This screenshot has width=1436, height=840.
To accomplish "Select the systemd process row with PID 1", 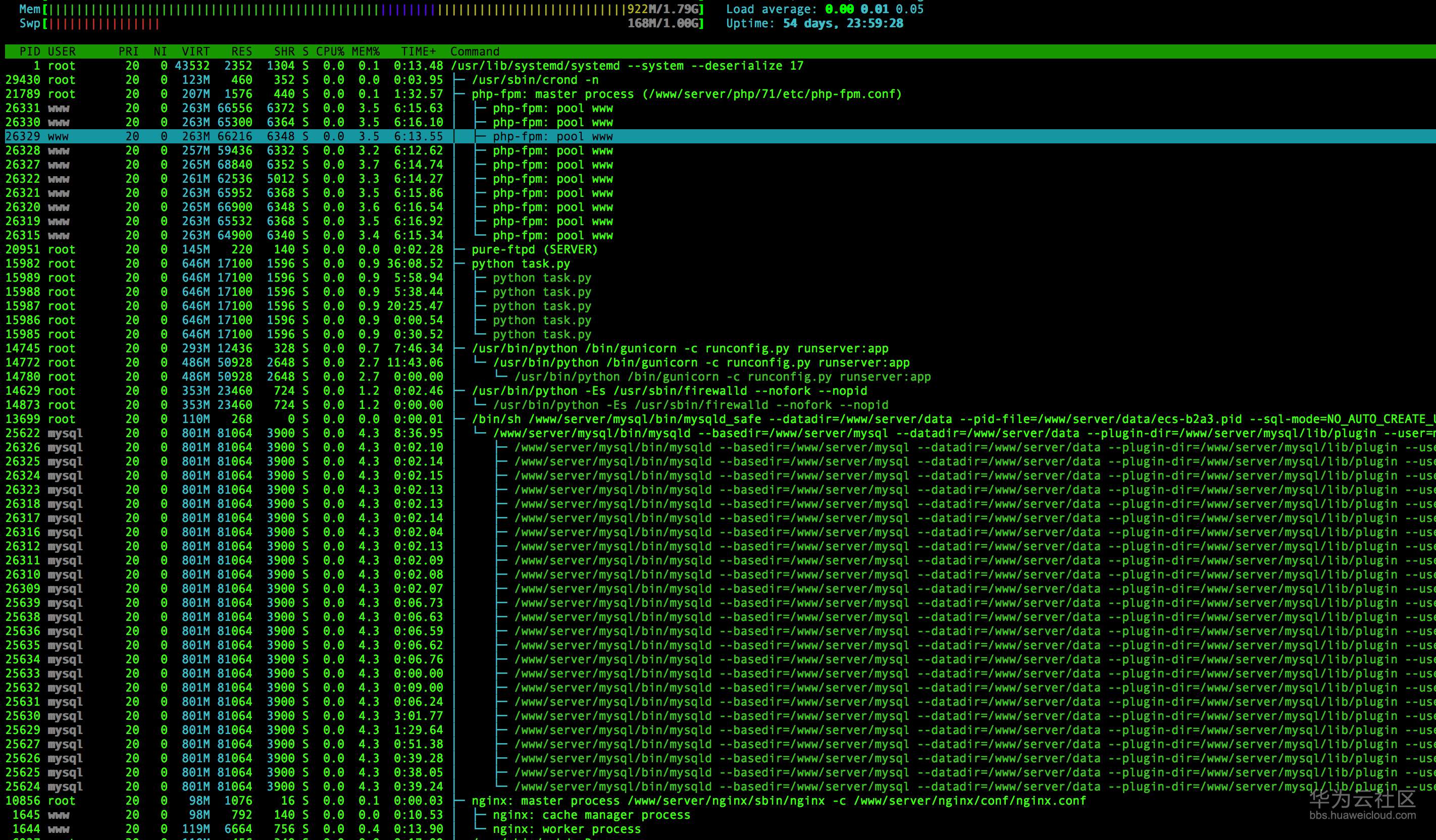I will click(x=626, y=66).
